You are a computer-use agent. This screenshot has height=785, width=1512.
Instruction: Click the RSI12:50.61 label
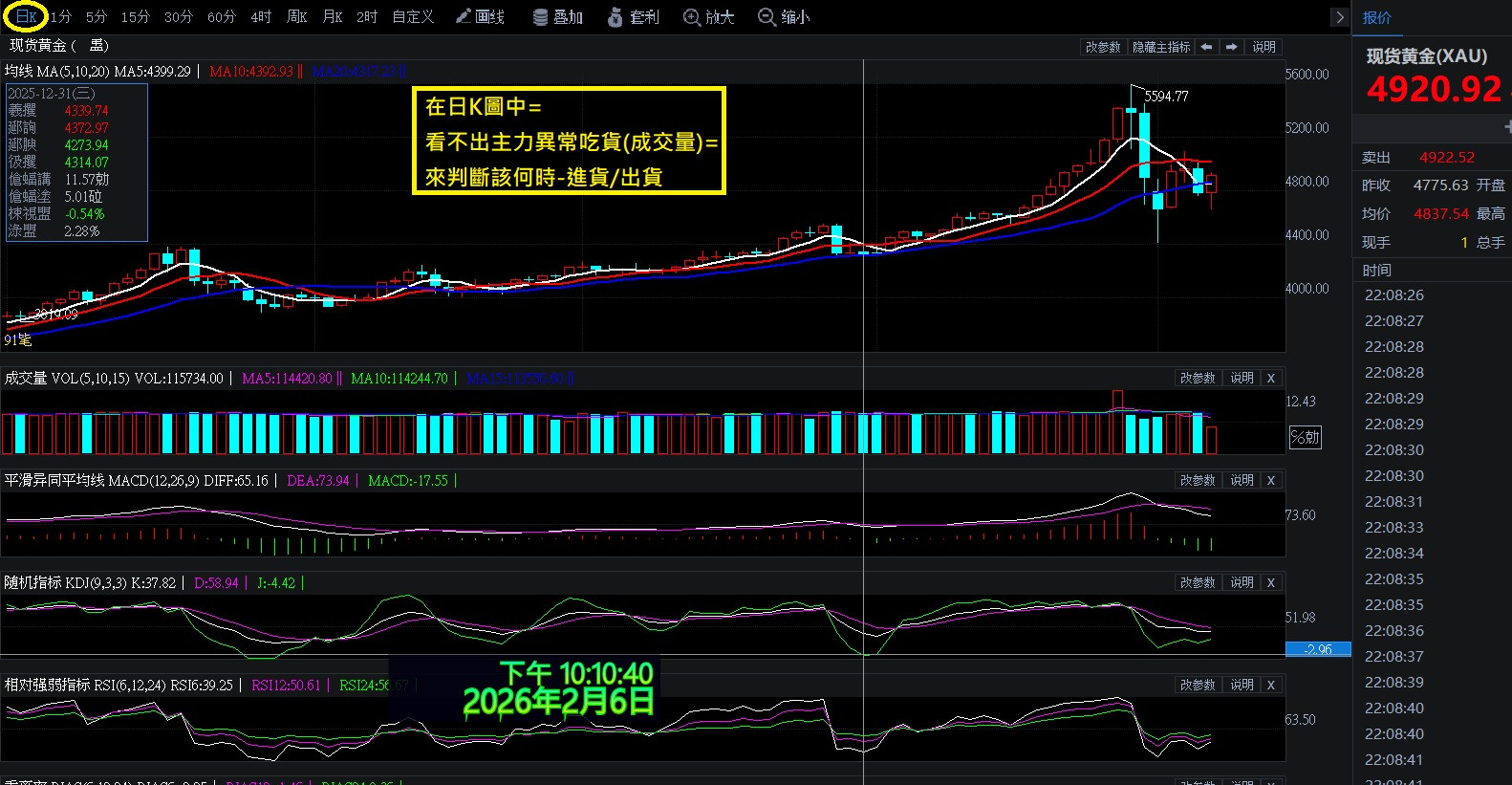pos(286,686)
